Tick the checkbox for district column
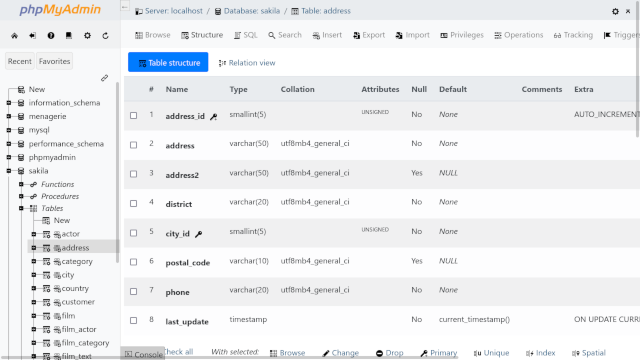640x360 pixels. click(133, 203)
